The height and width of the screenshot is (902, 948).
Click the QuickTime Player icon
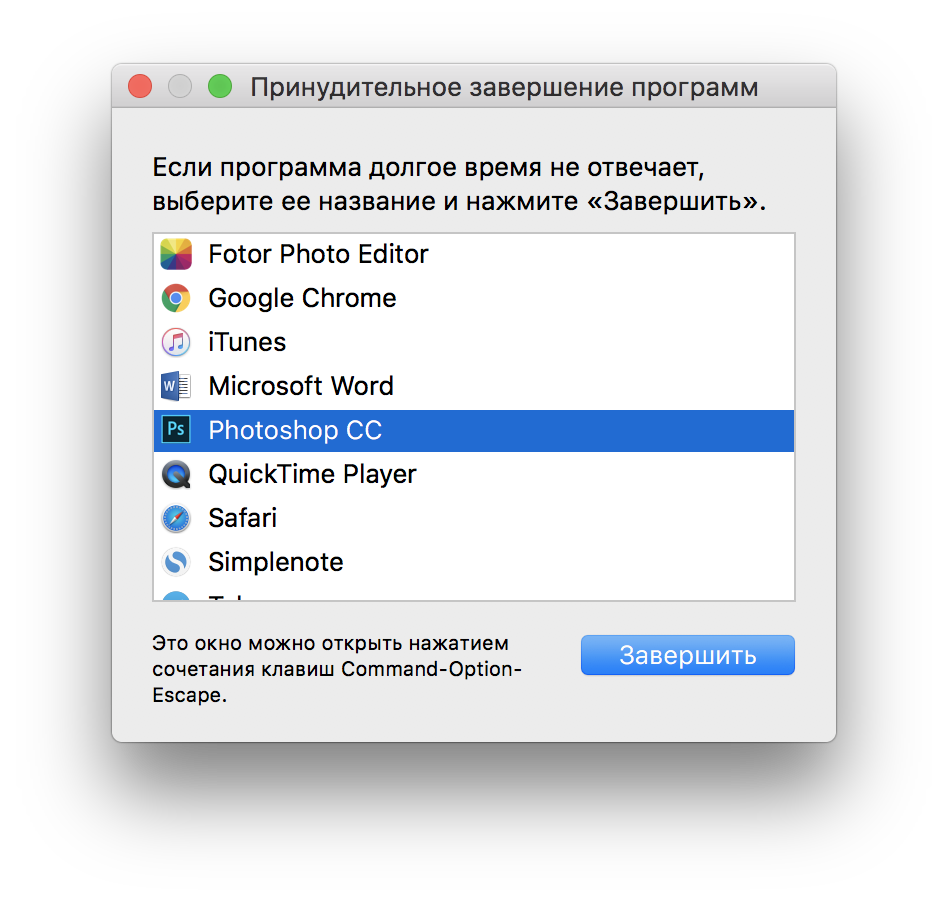[x=176, y=475]
